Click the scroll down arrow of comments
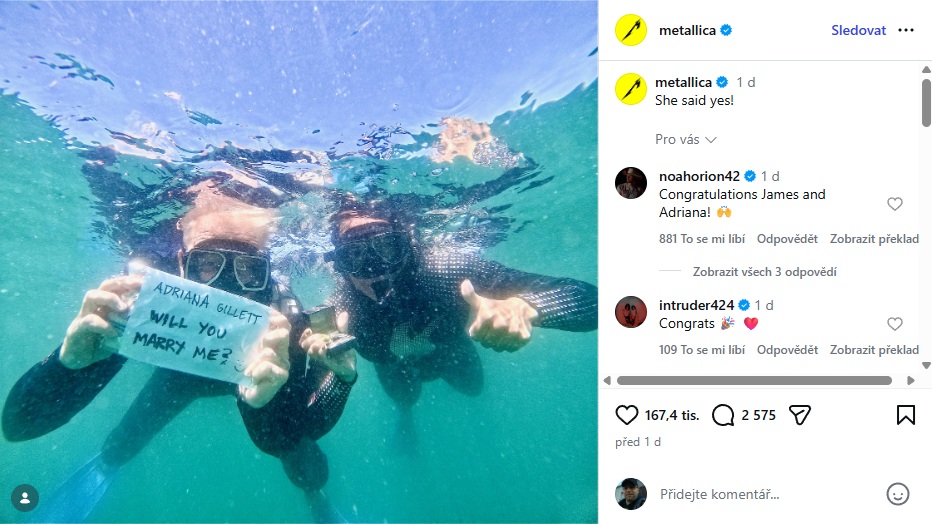Image resolution: width=932 pixels, height=524 pixels. point(926,365)
